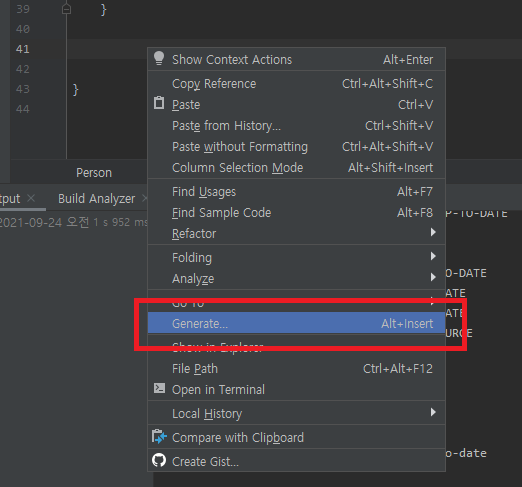This screenshot has width=522, height=487.
Task: Open the File Path menu entry
Action: [297, 369]
